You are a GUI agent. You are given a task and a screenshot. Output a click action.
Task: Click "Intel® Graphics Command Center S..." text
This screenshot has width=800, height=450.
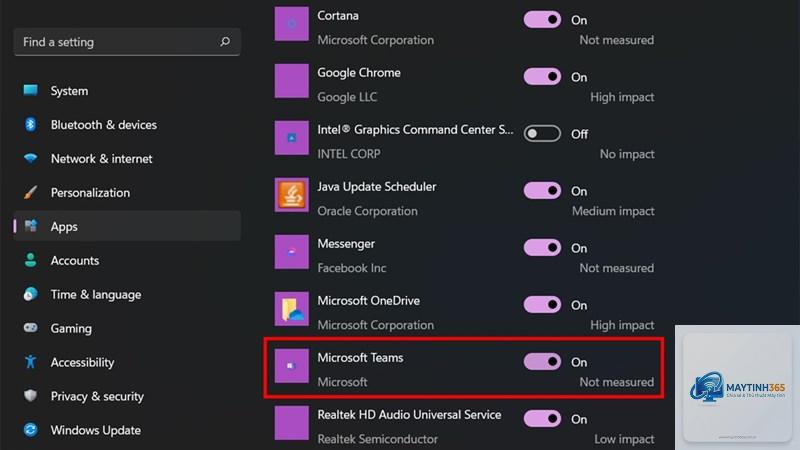(x=415, y=130)
